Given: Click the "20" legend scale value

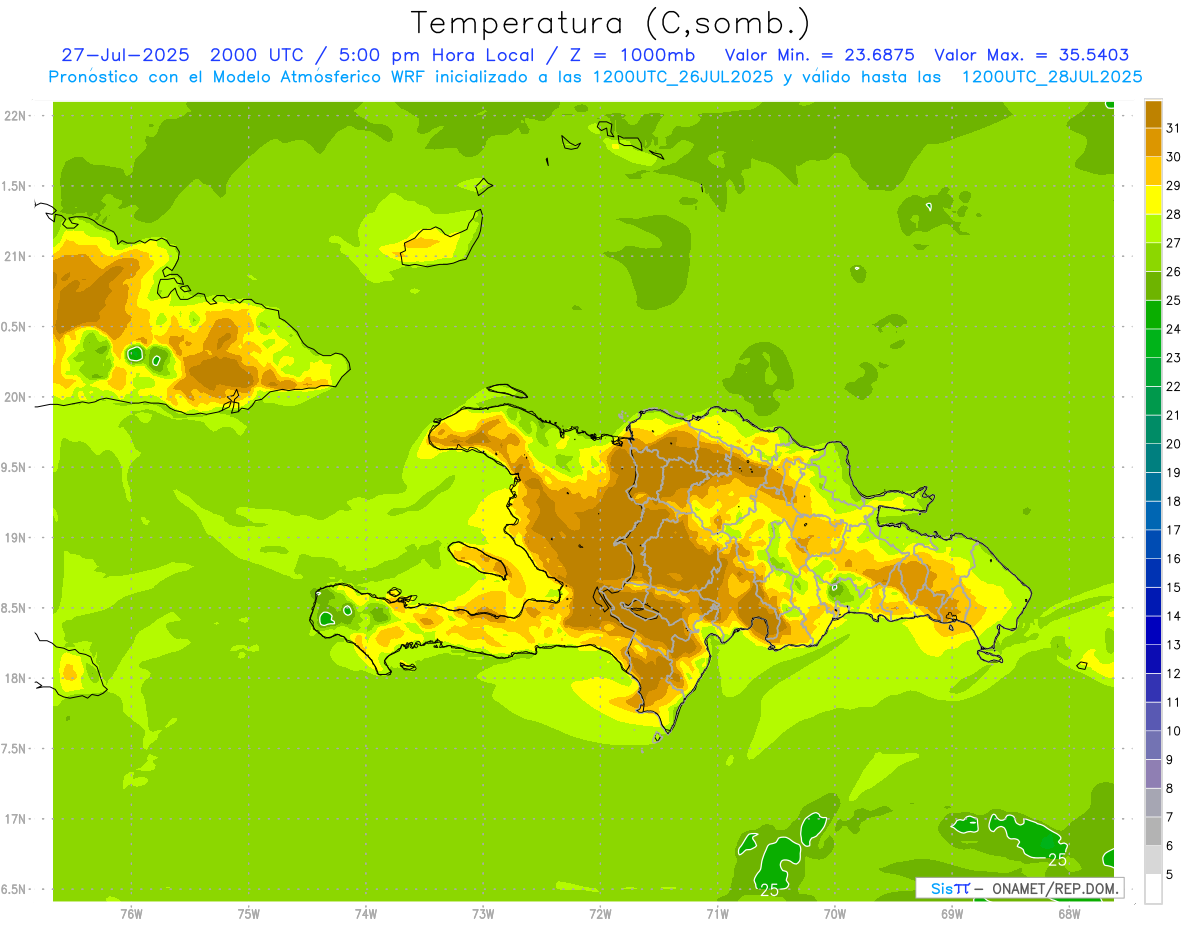Looking at the screenshot, I should pos(1174,444).
